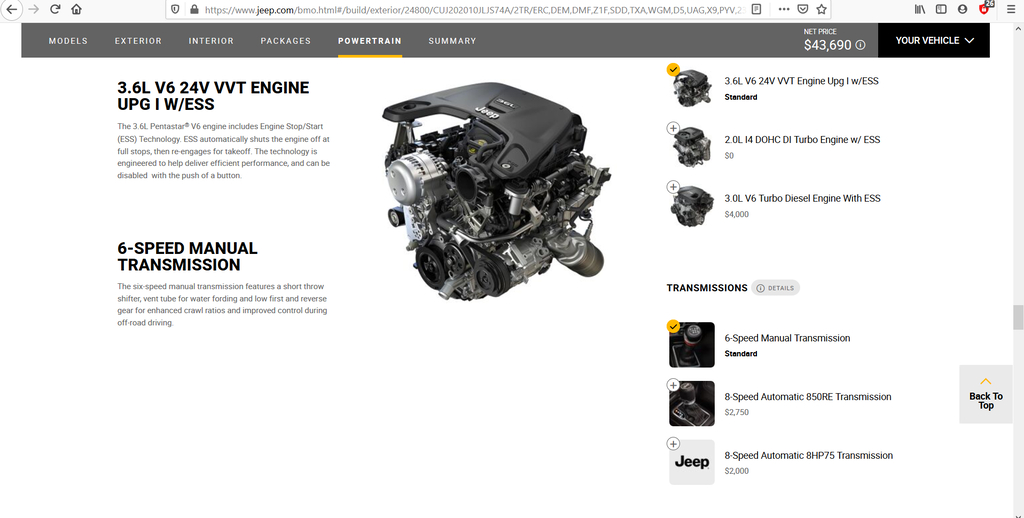Select 3.0L V6 Turbo Diesel label

point(802,199)
